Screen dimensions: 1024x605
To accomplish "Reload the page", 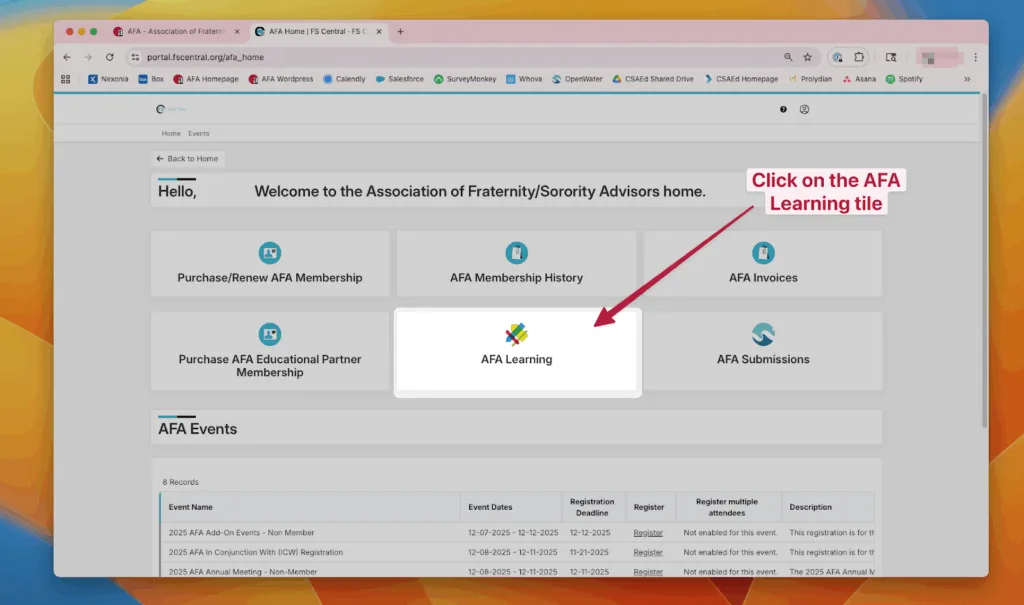I will [x=110, y=57].
